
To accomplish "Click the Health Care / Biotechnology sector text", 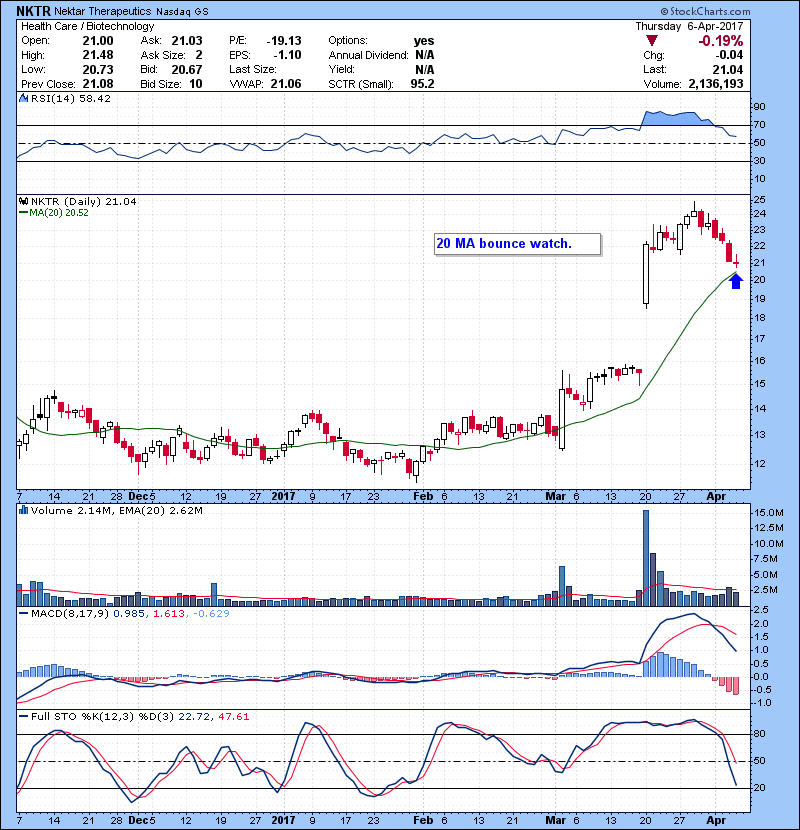I will 87,26.
